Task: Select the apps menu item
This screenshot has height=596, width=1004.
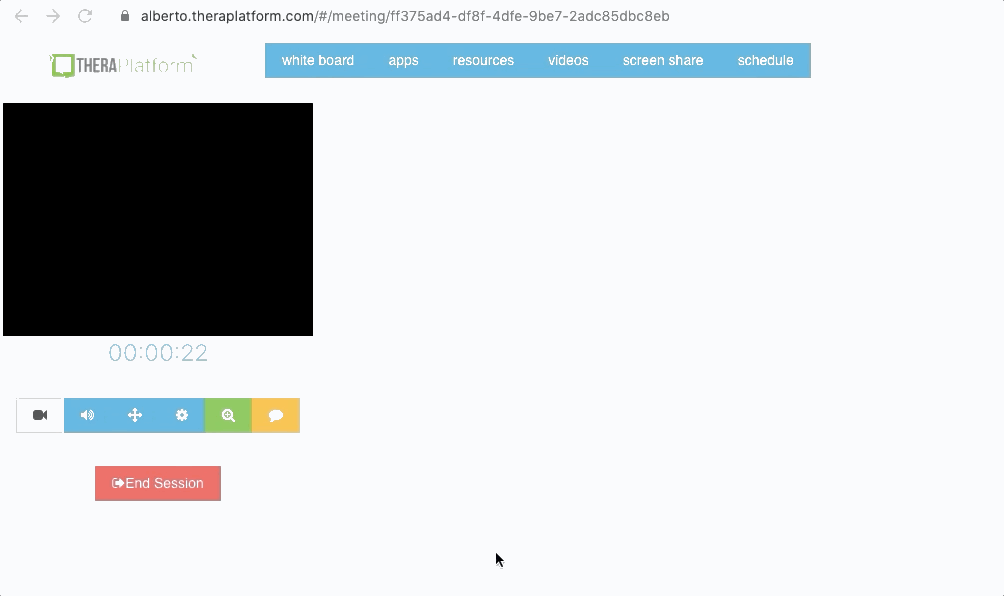Action: tap(403, 60)
